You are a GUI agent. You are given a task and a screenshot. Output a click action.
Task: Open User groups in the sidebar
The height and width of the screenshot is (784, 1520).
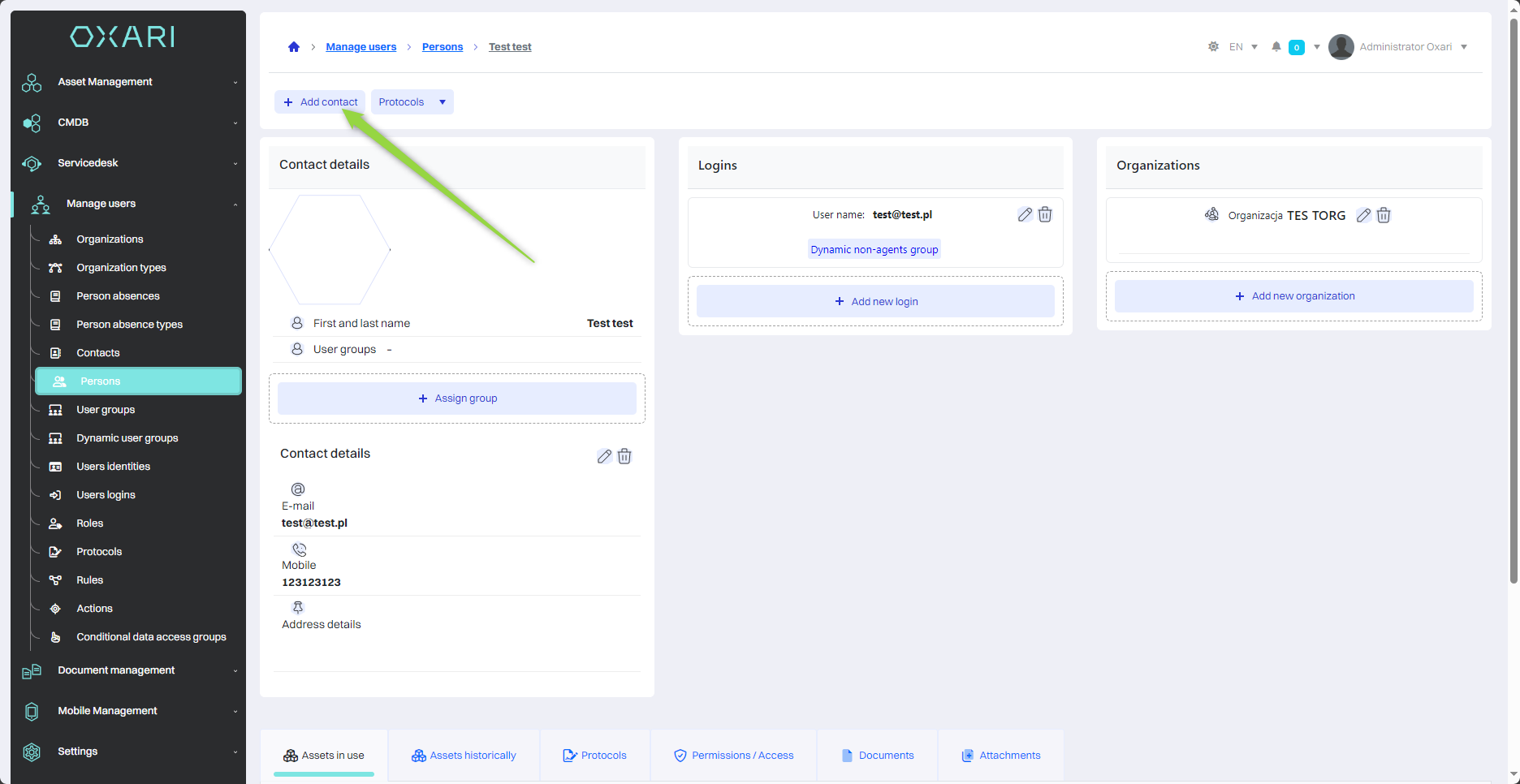pos(106,410)
